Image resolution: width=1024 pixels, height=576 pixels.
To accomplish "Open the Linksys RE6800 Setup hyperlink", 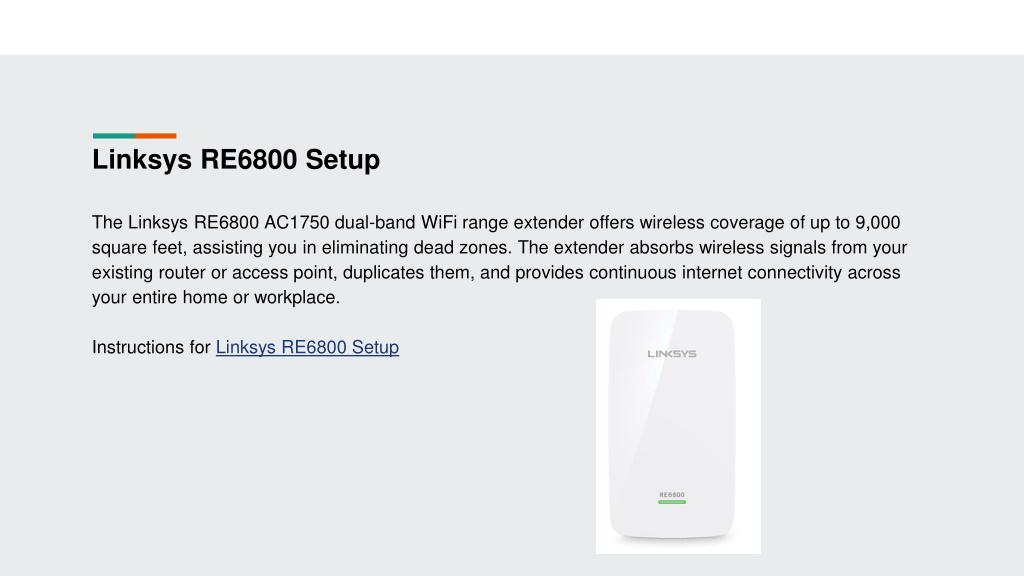I will (307, 347).
